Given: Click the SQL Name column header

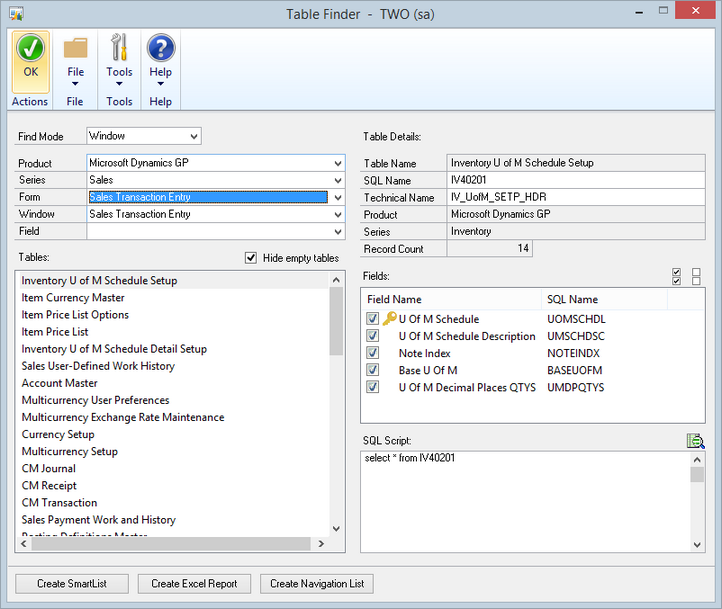Looking at the screenshot, I should [x=605, y=299].
